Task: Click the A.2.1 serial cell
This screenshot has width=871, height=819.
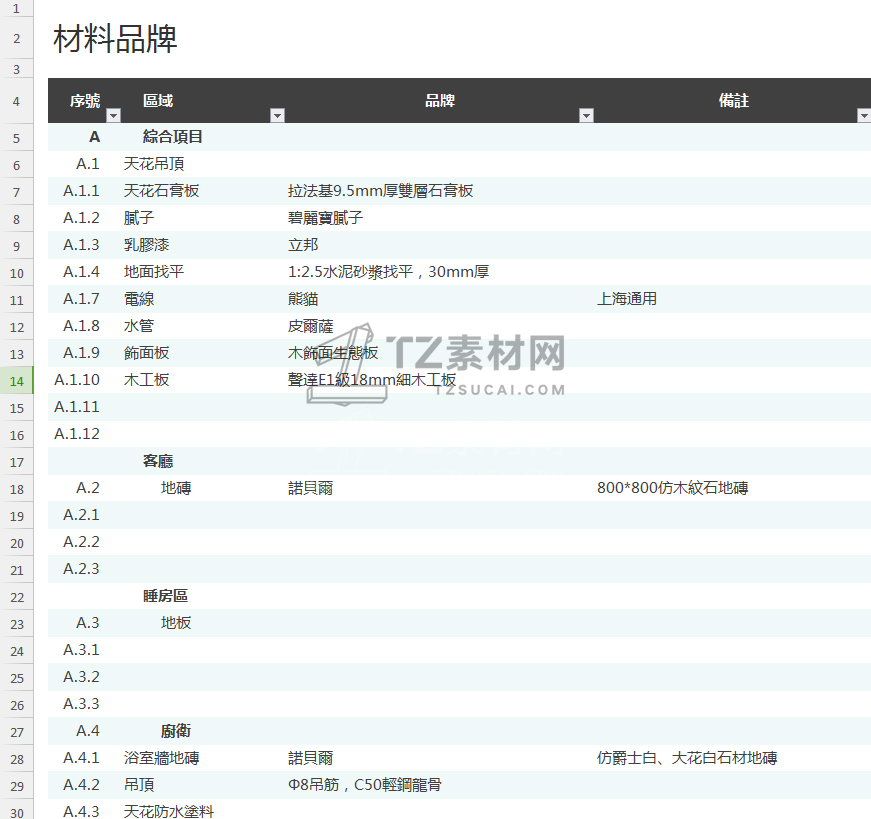Action: (x=81, y=515)
